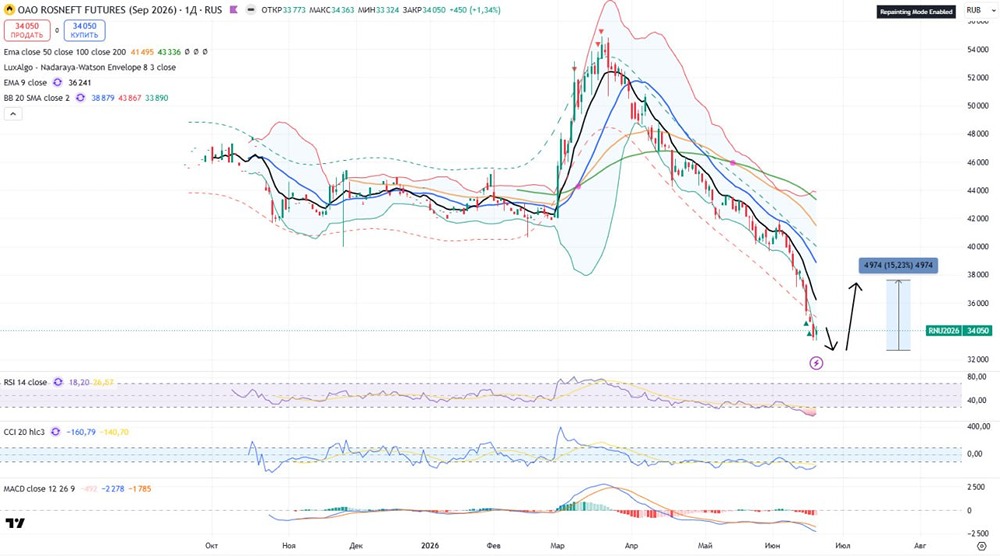Screen dimensions: 1000x556
Task: Select the Ema close 50 100 200 legend
Action: pos(64,52)
